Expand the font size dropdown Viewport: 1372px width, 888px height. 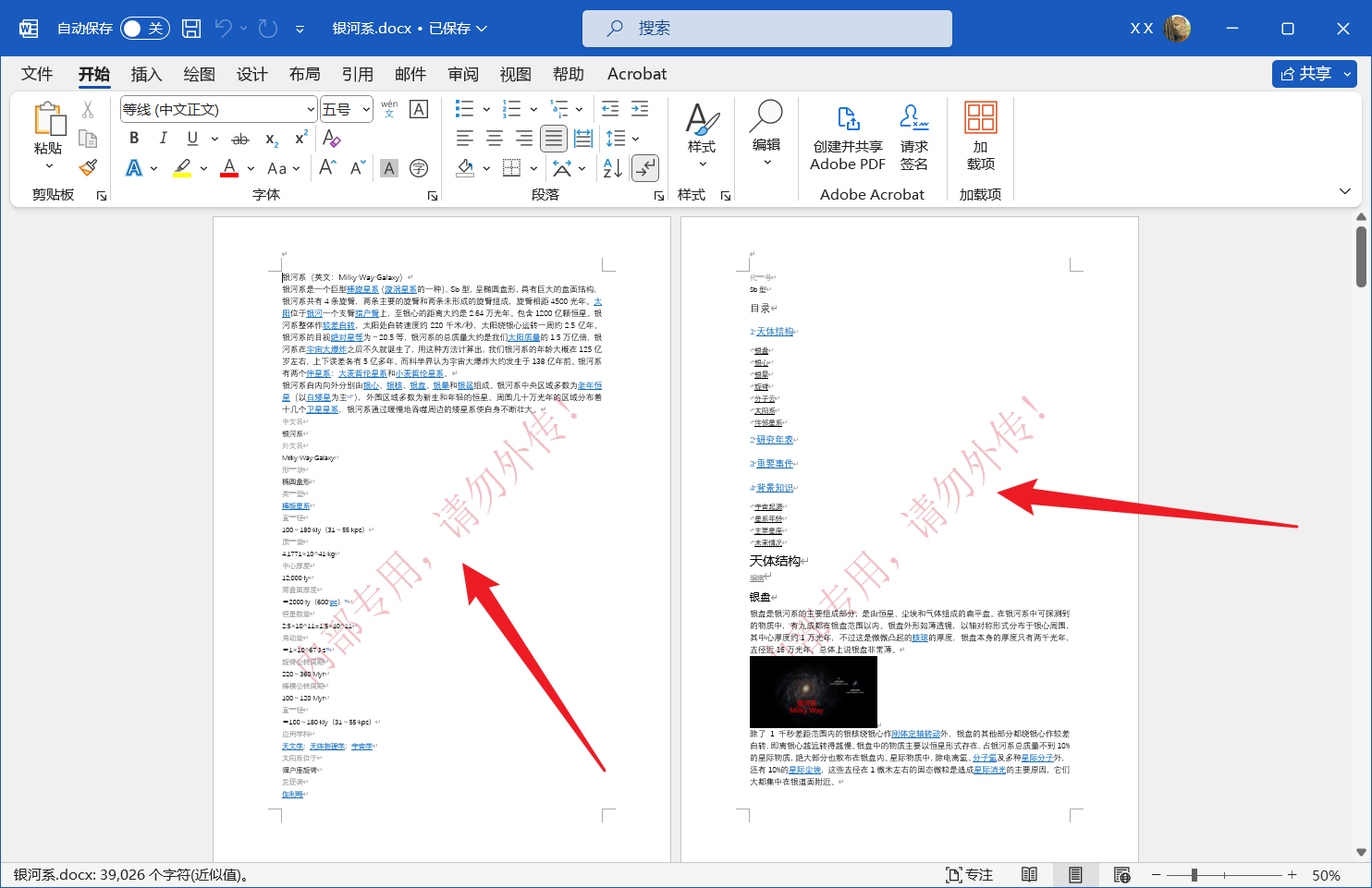[x=366, y=110]
